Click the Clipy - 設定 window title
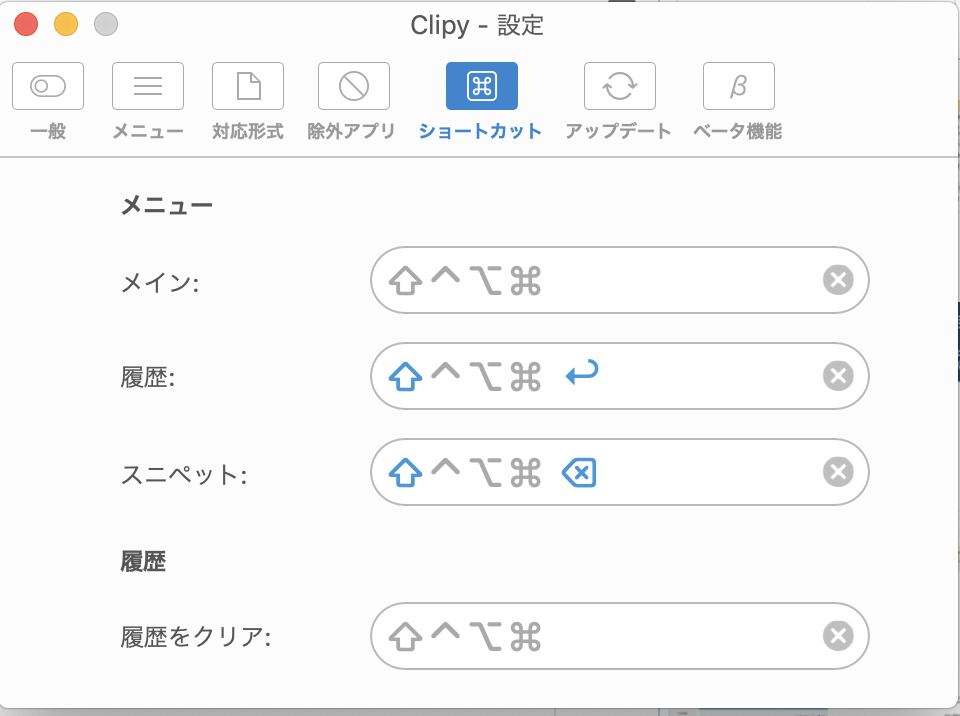960x716 pixels. 477,26
